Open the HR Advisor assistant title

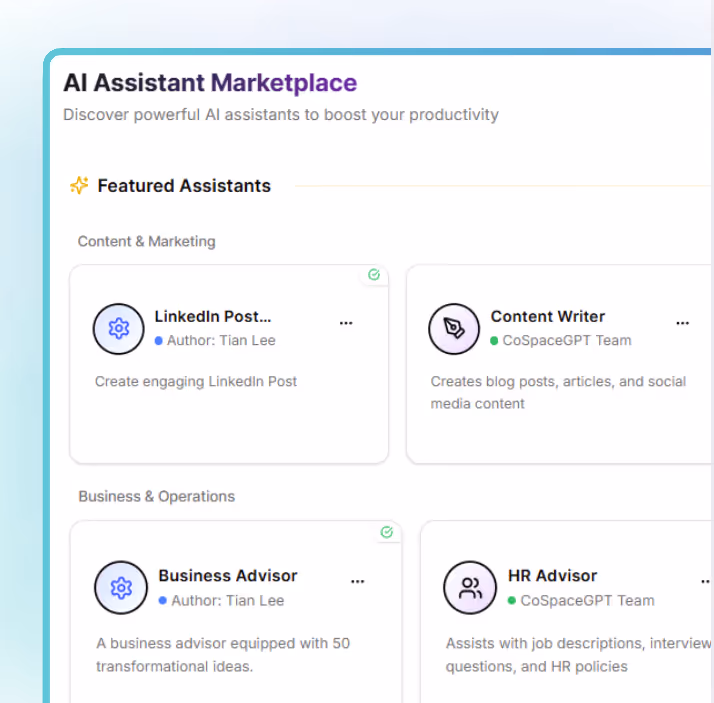[x=552, y=576]
